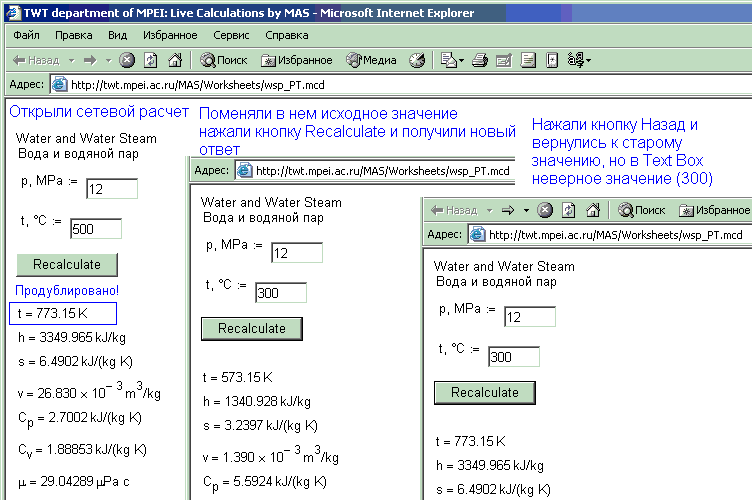Print the page with the printer icon
The height and width of the screenshot is (500, 752).
tap(480, 60)
